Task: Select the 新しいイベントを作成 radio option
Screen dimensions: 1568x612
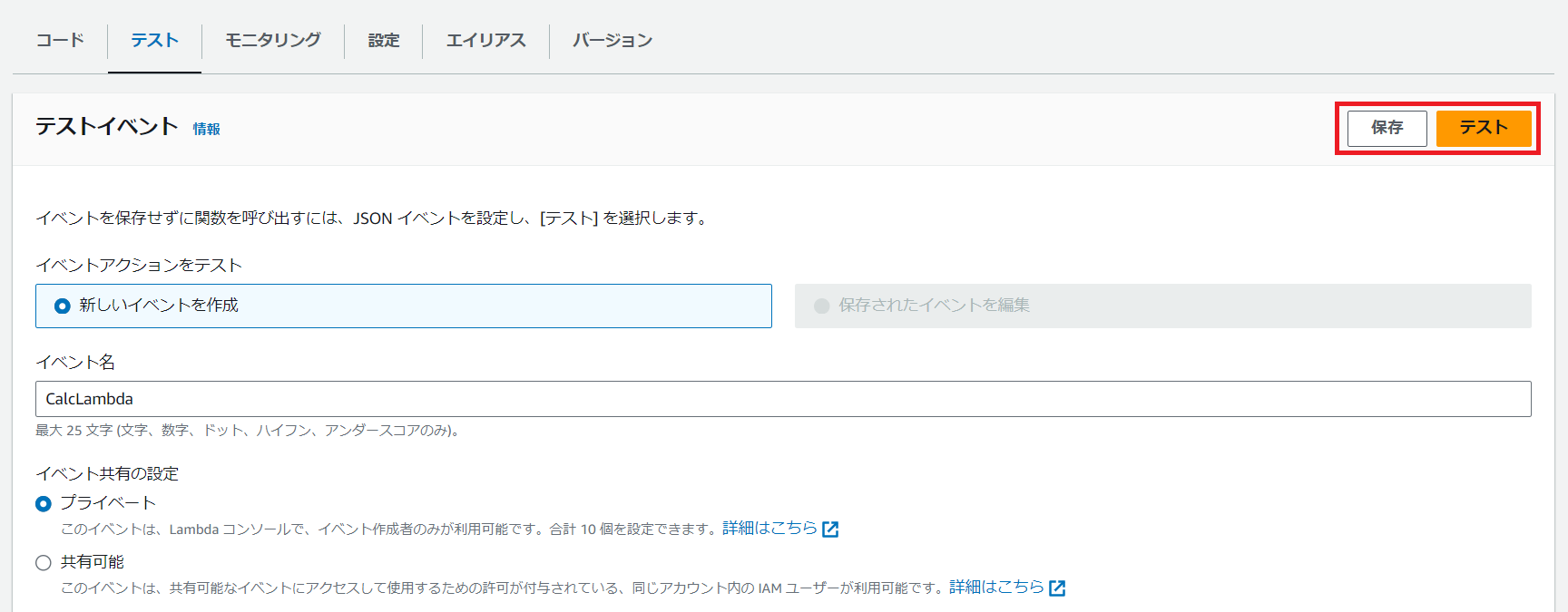Action: [x=63, y=306]
